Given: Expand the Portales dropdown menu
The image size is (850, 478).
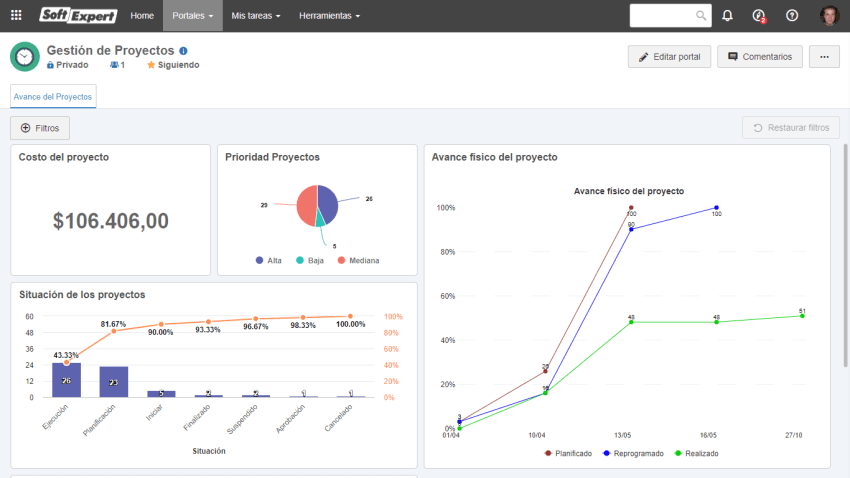Looking at the screenshot, I should (193, 16).
